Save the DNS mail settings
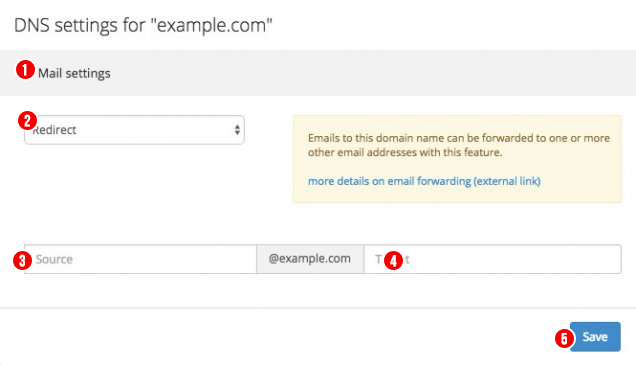 coord(595,337)
